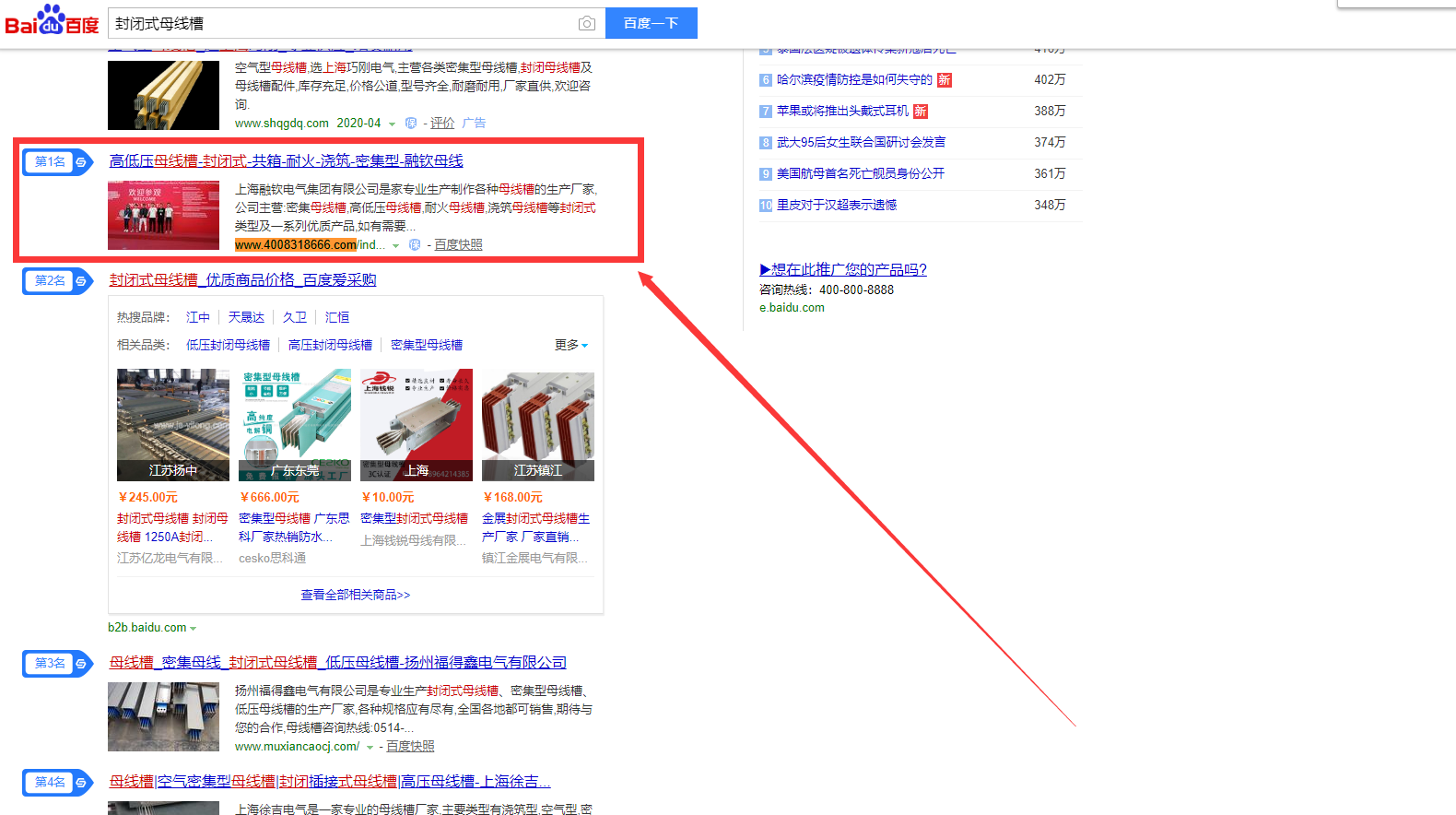Expand dropdown arrow next to www.shqgdq.com
This screenshot has height=815, width=1456.
(393, 124)
